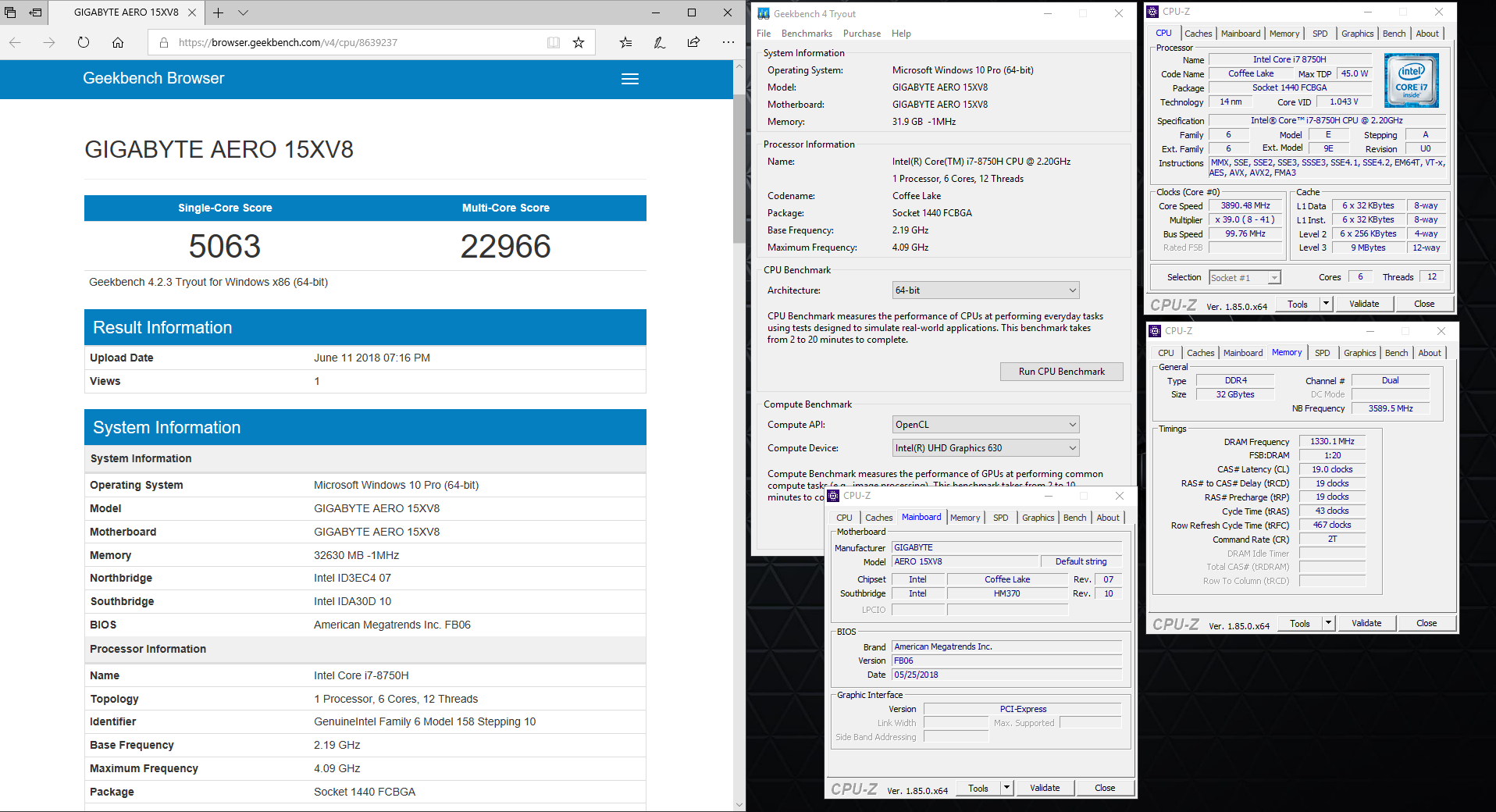The width and height of the screenshot is (1496, 812).
Task: Add page to favorites star icon
Action: tap(579, 42)
